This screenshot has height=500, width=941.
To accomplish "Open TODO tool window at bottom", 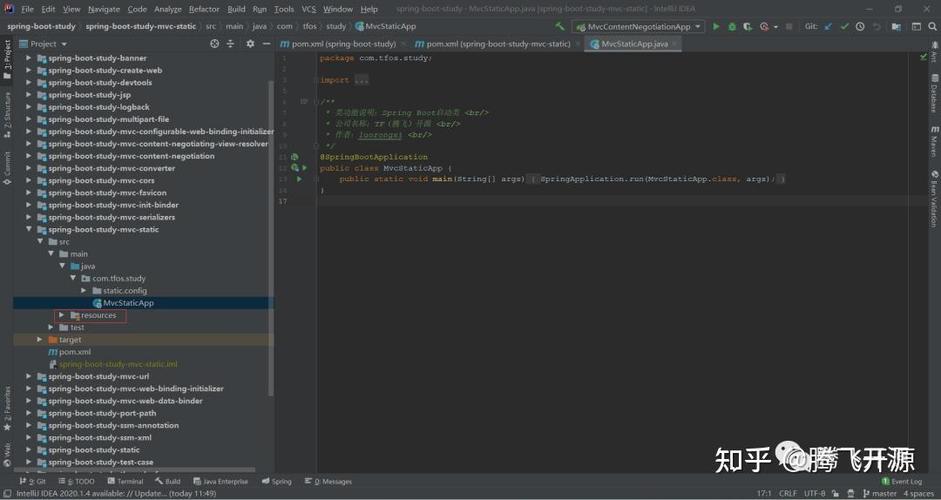I will pyautogui.click(x=77, y=481).
